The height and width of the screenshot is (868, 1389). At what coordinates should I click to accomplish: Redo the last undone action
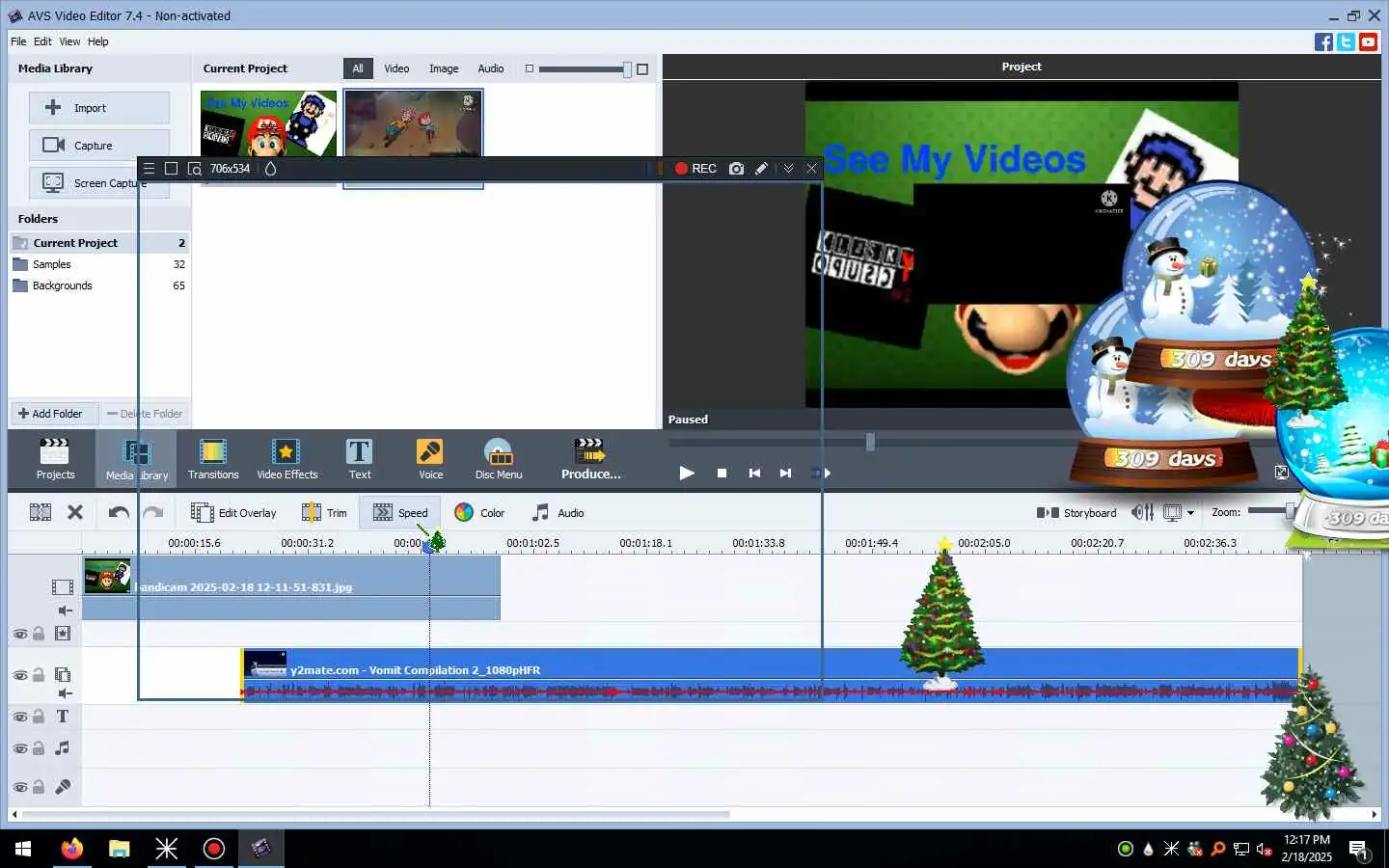[x=152, y=512]
